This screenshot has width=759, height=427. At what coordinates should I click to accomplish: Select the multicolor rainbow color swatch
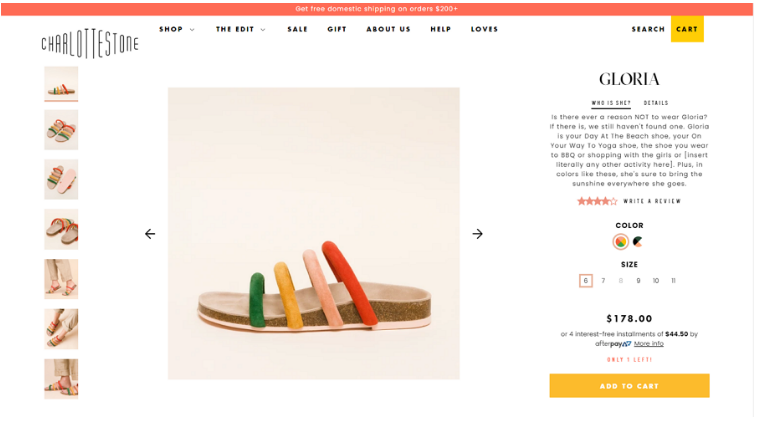620,242
